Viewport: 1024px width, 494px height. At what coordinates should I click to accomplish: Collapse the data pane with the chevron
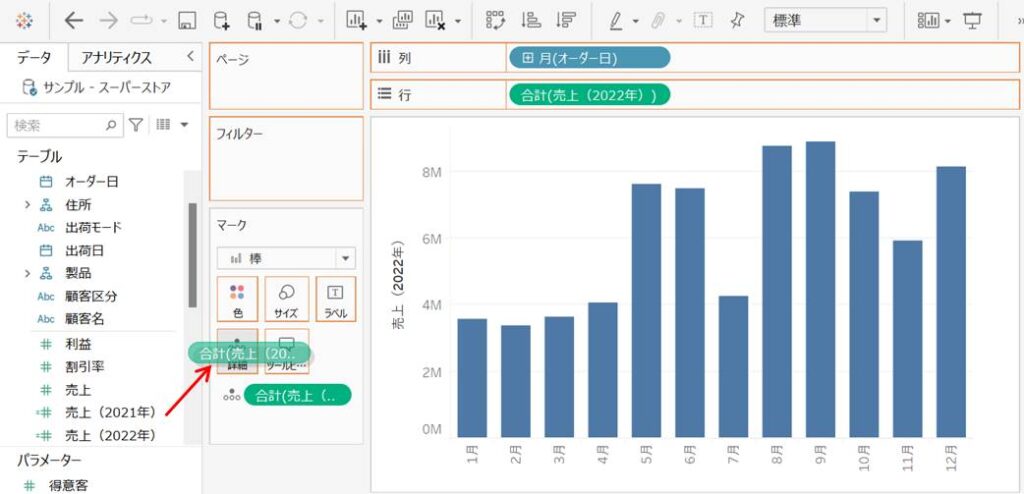[x=190, y=56]
